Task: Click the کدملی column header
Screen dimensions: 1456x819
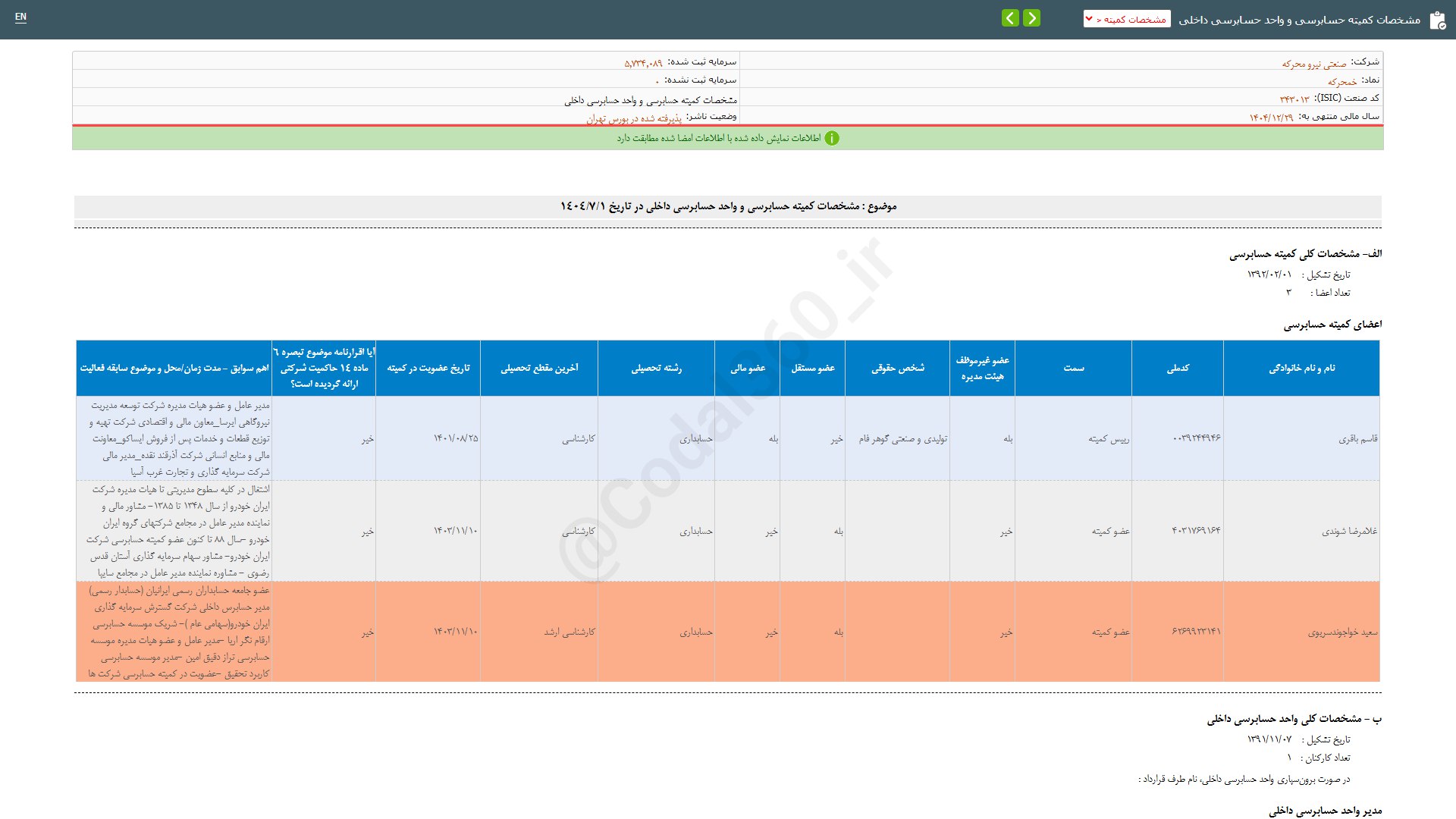Action: [1177, 368]
